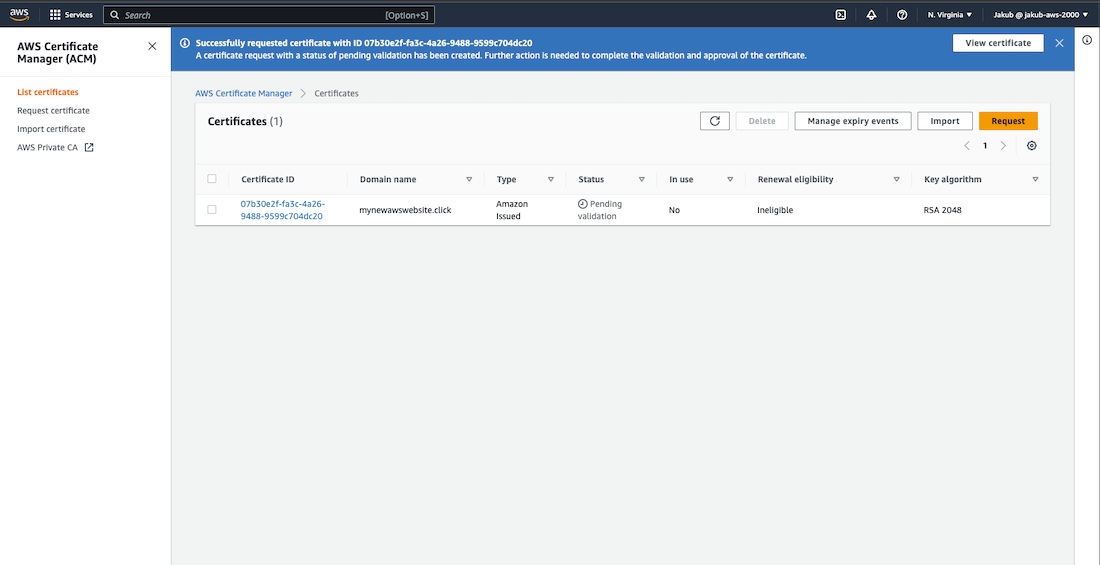Launch the CloudShell terminal icon
This screenshot has height=565, width=1100.
[x=841, y=15]
